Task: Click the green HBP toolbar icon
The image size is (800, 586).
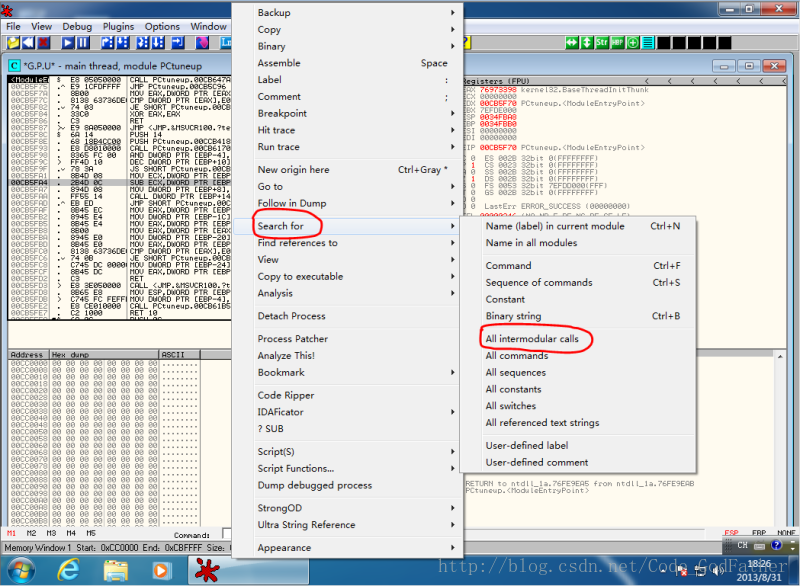Action: 617,43
